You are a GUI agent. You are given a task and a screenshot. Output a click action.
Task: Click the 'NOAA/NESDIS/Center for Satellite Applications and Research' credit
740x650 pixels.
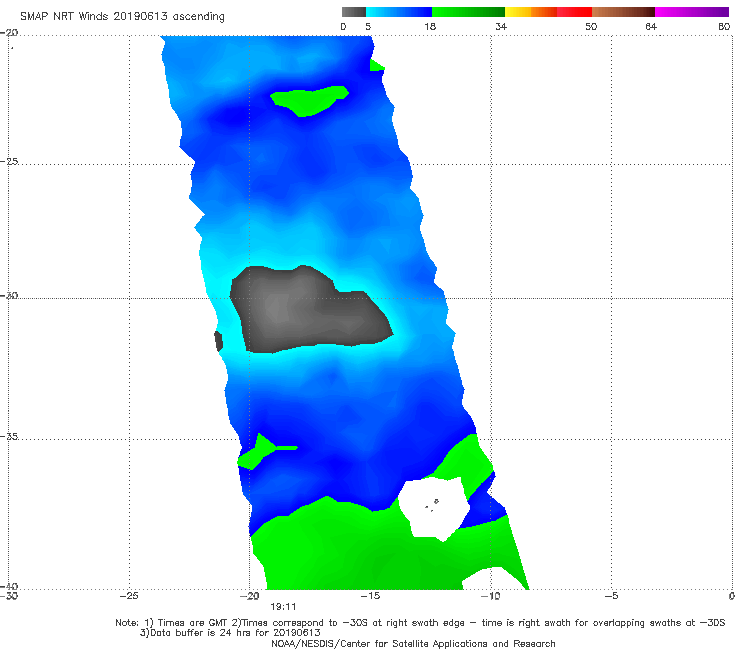(413, 644)
